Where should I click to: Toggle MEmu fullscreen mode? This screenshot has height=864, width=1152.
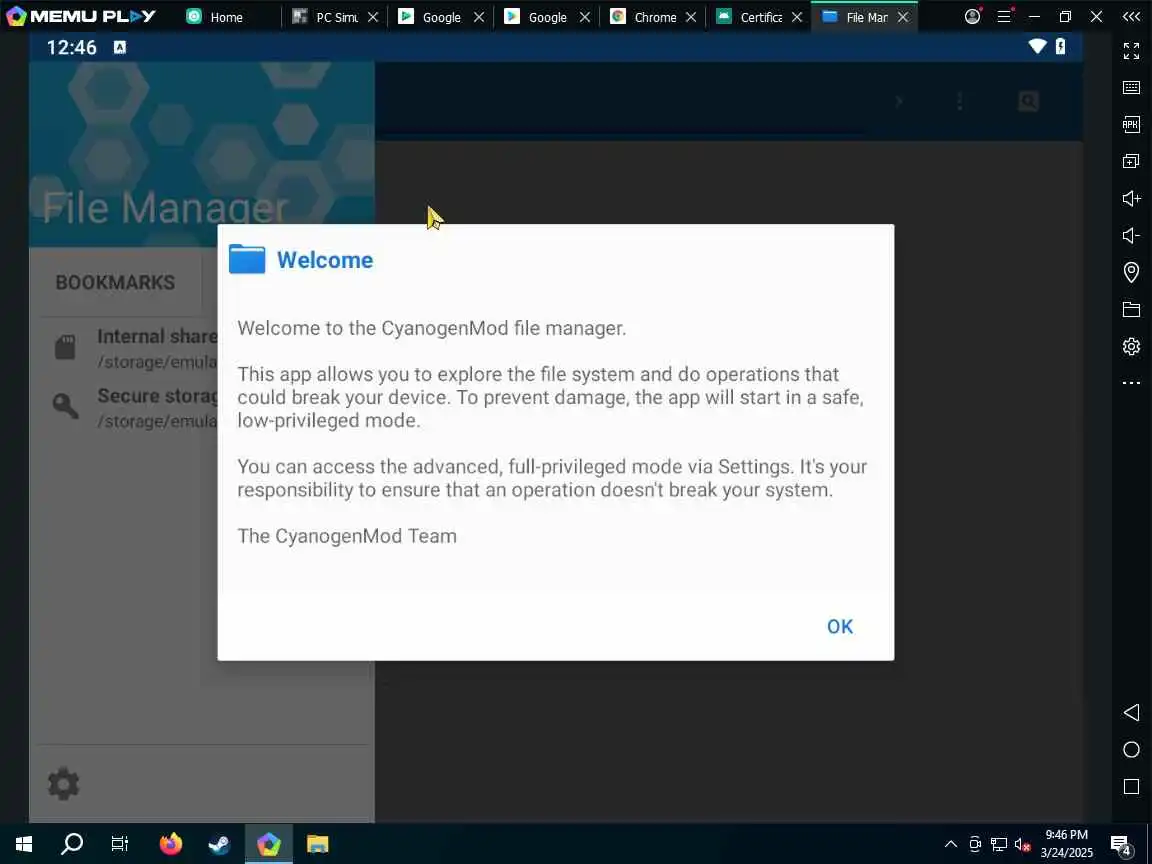1131,51
